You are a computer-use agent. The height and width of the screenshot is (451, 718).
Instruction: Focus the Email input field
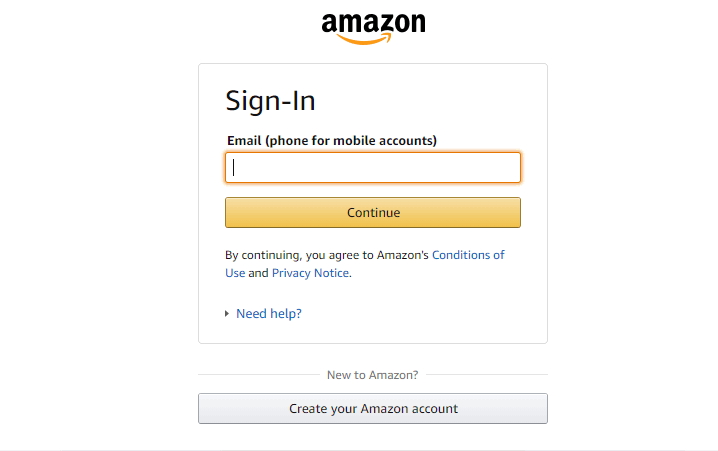(373, 168)
